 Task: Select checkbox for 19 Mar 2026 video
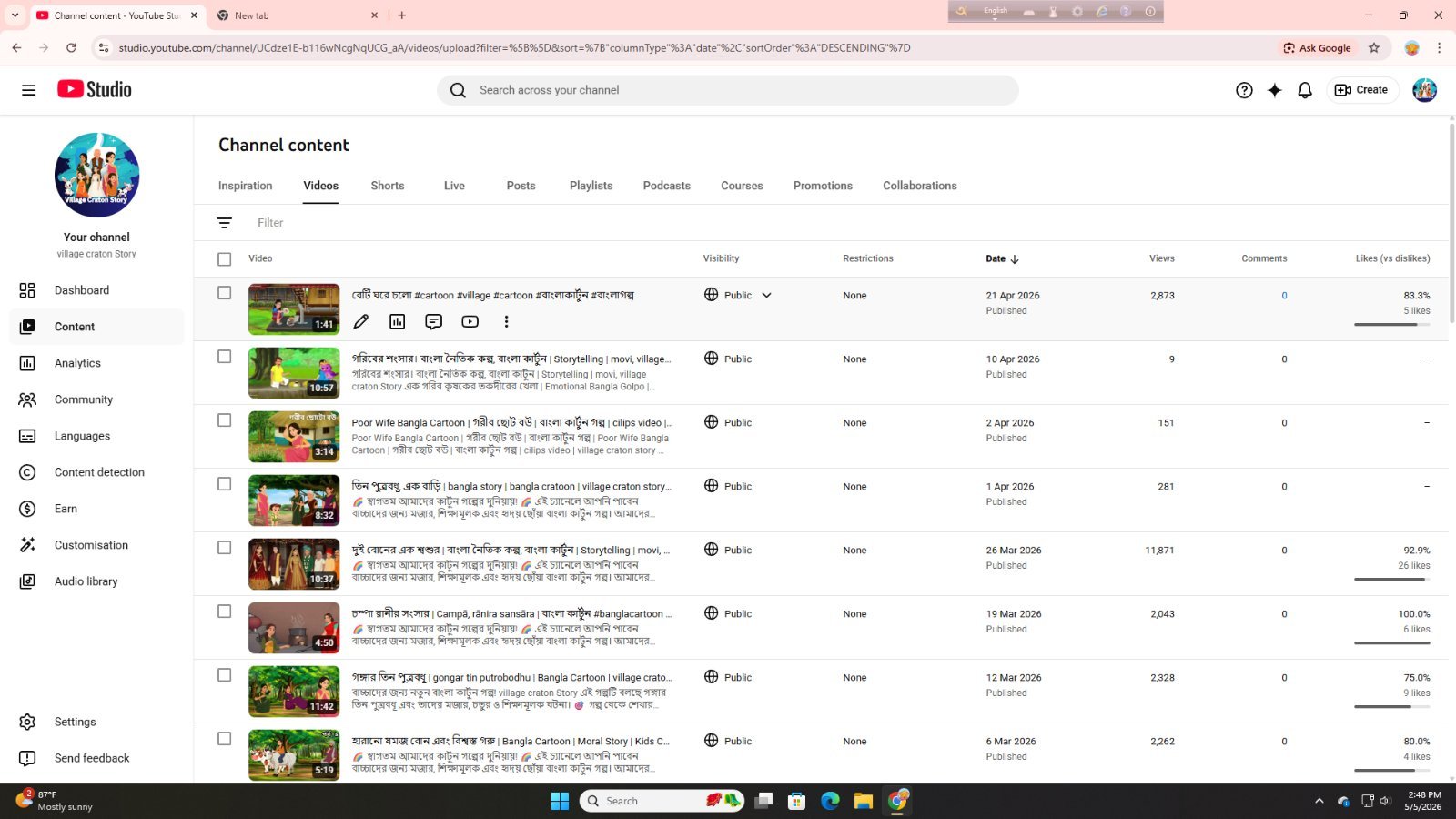pyautogui.click(x=225, y=612)
